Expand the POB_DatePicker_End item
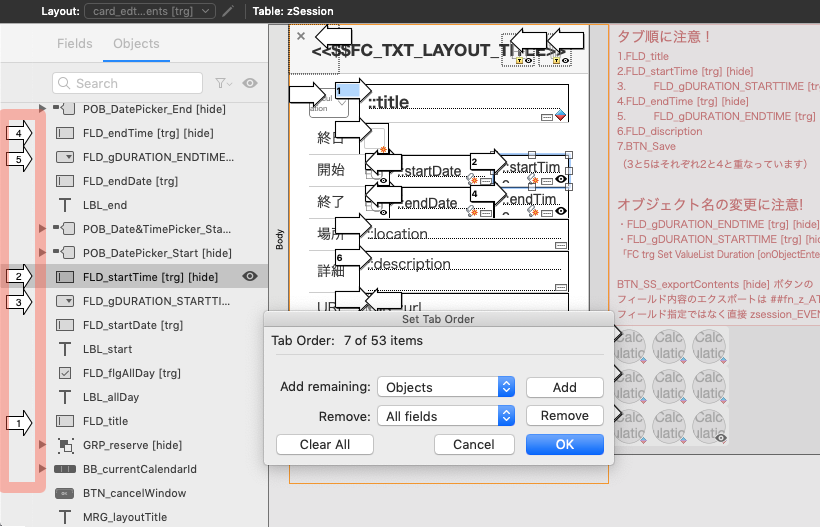820x527 pixels. click(x=42, y=108)
